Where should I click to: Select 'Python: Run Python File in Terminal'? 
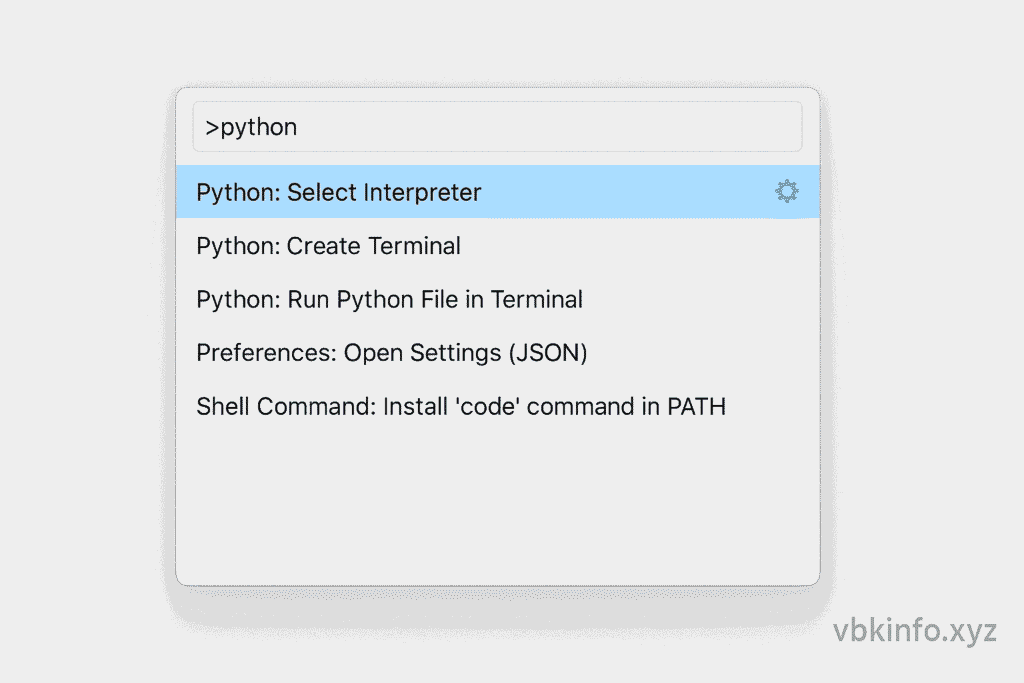[389, 299]
